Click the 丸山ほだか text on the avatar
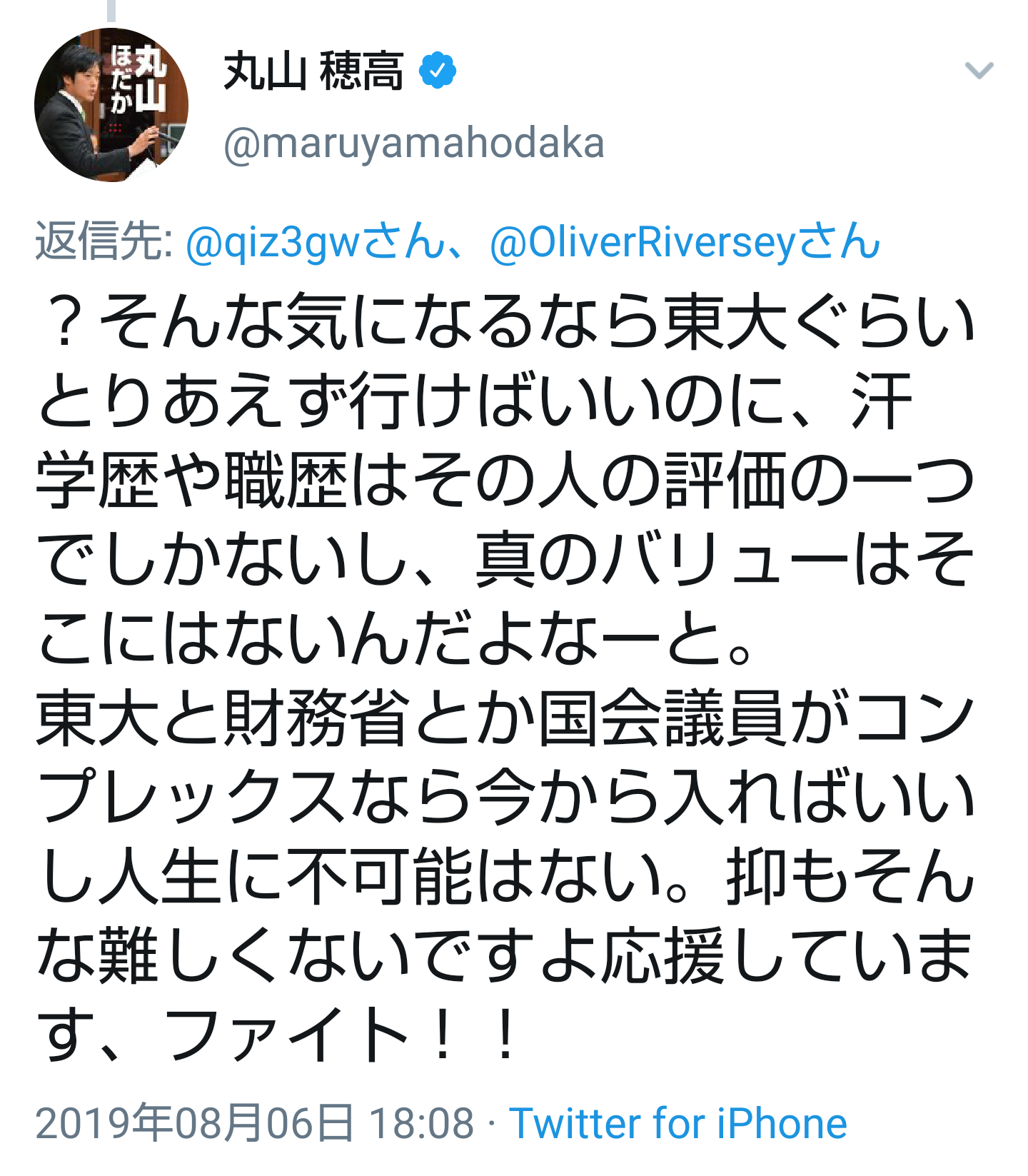 point(138,79)
